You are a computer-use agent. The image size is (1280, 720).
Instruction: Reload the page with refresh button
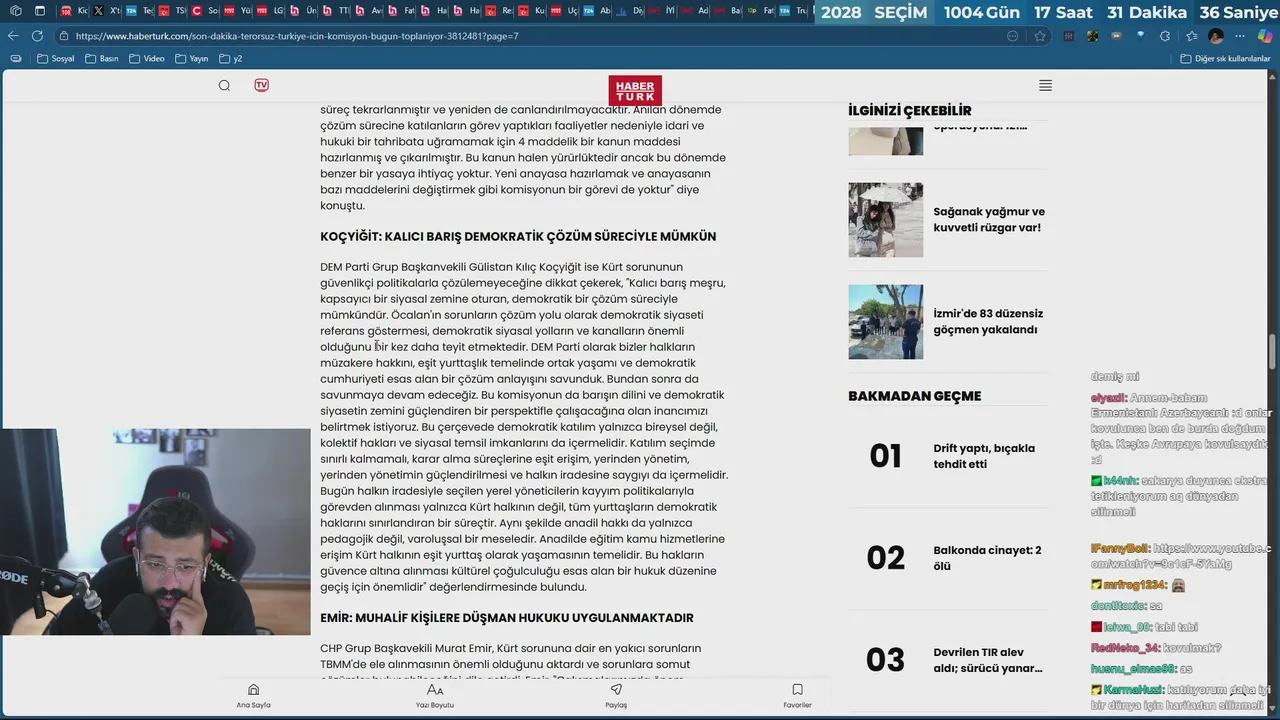point(37,35)
